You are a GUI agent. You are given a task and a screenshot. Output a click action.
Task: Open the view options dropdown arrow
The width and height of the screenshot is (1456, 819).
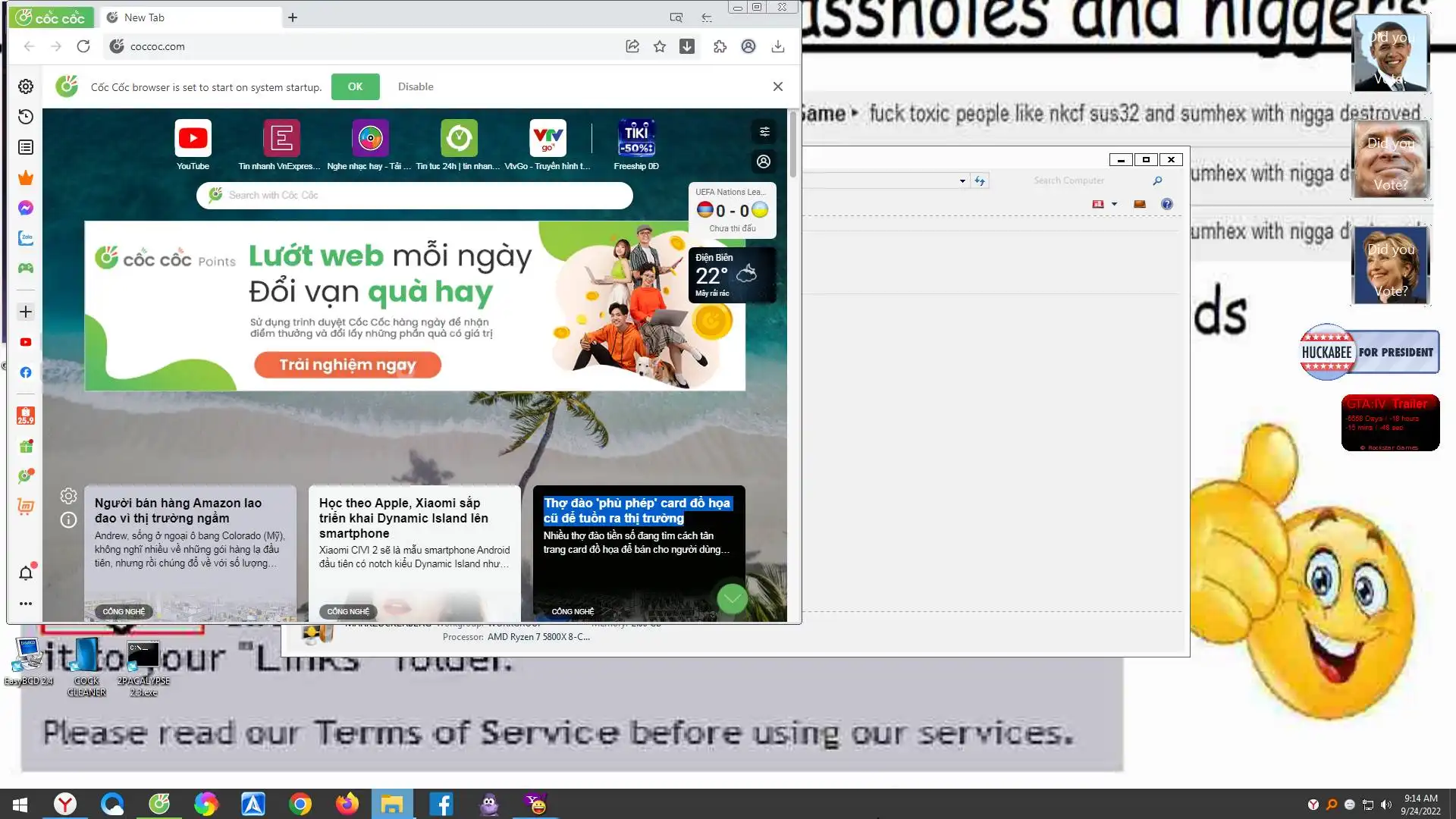tap(1114, 204)
